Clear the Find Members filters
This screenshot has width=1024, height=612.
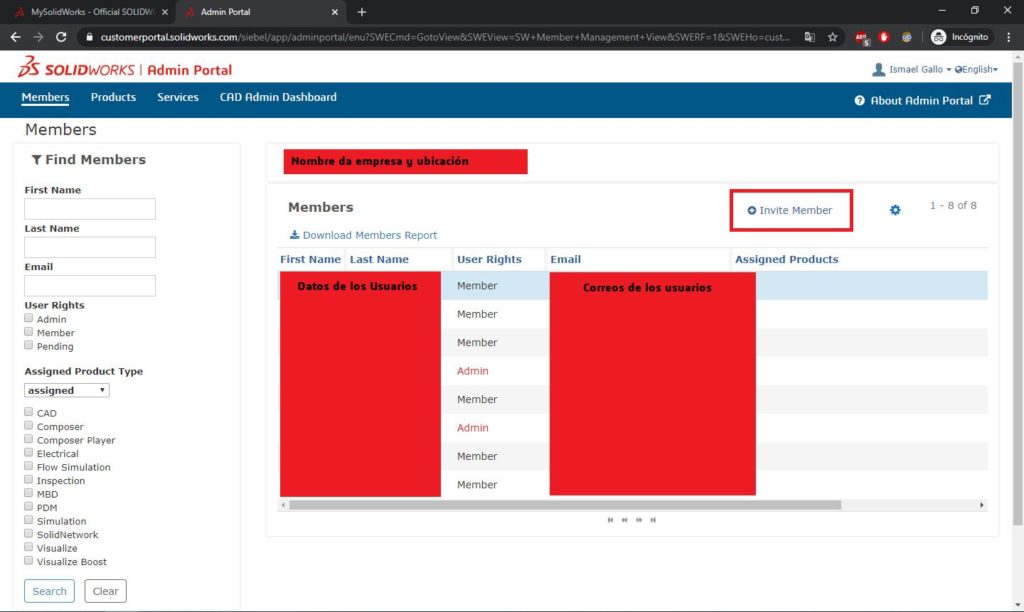105,591
